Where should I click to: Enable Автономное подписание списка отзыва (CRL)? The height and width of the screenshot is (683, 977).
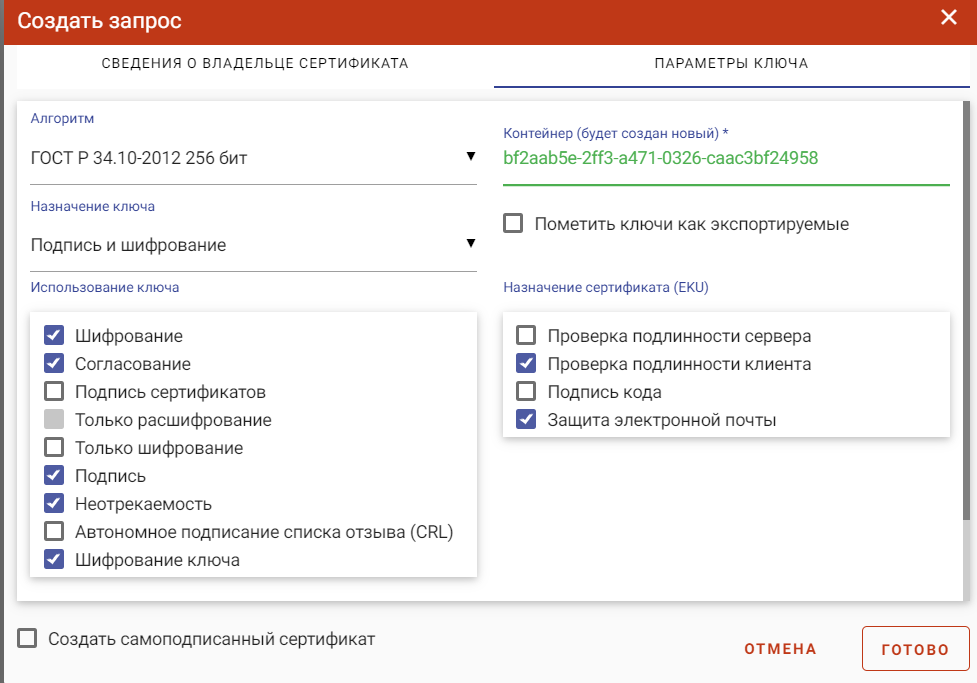pos(54,532)
